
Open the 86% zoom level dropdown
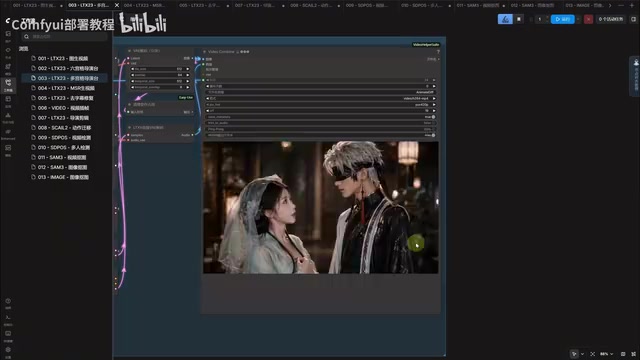click(x=607, y=354)
